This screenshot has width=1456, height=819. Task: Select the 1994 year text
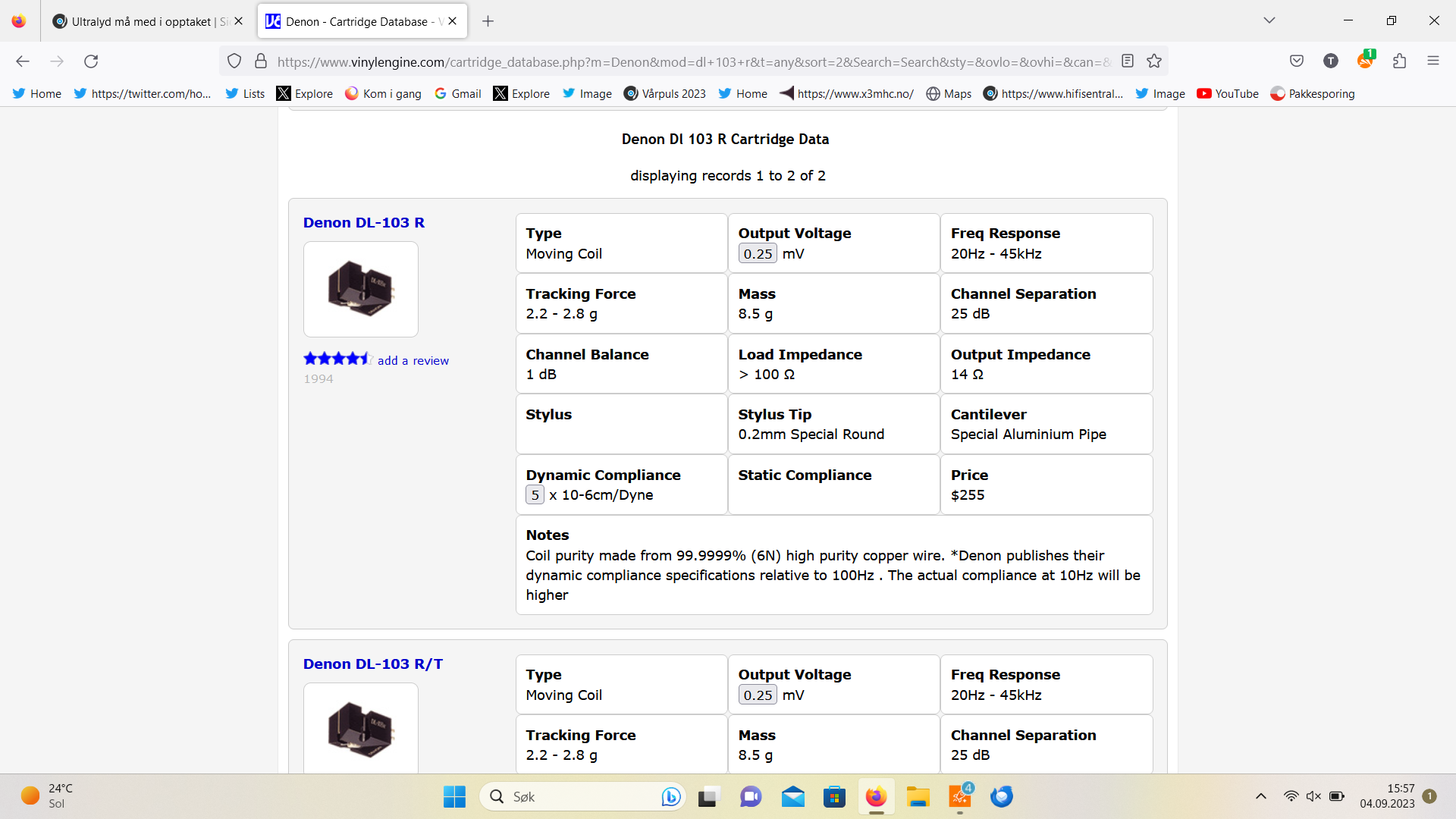318,379
